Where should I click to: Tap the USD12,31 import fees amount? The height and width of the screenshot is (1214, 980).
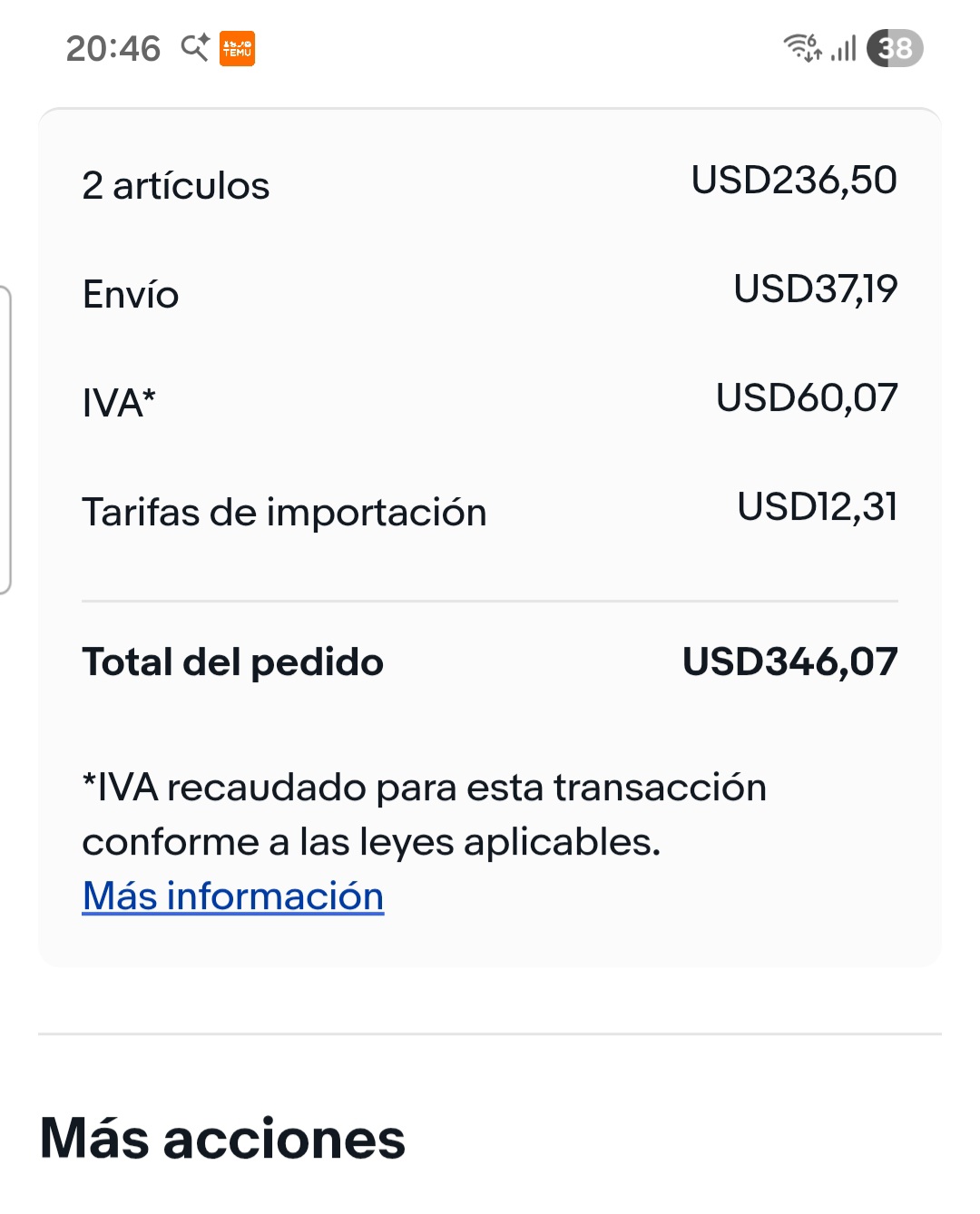coord(817,507)
